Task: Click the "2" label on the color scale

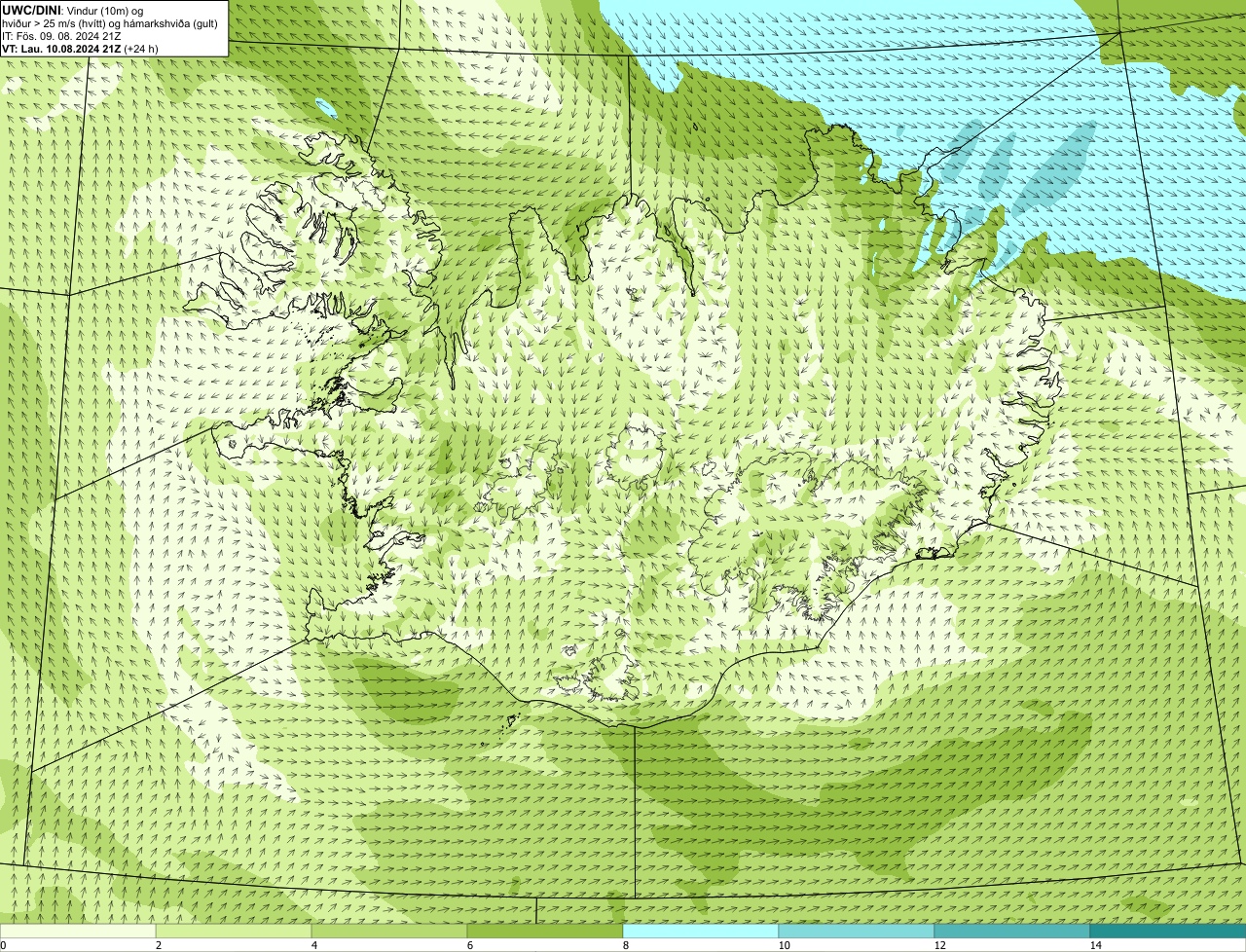Action: point(159,945)
